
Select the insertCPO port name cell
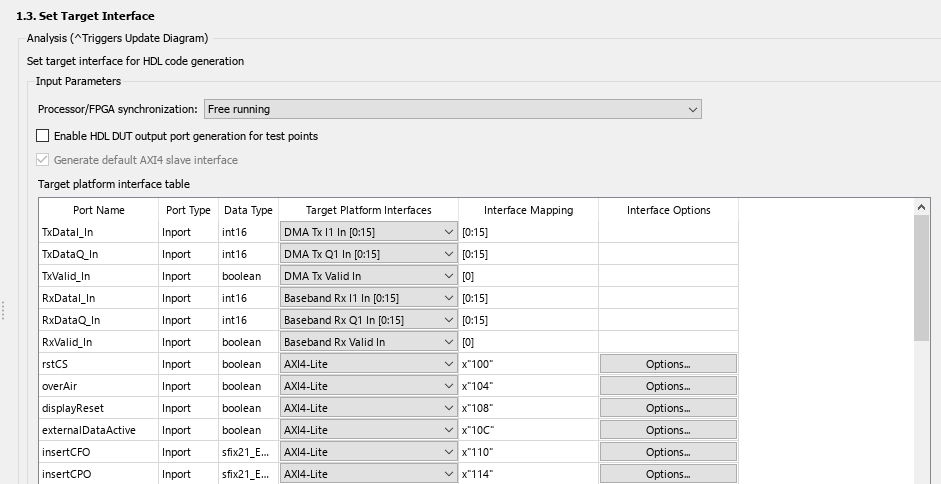coord(98,474)
